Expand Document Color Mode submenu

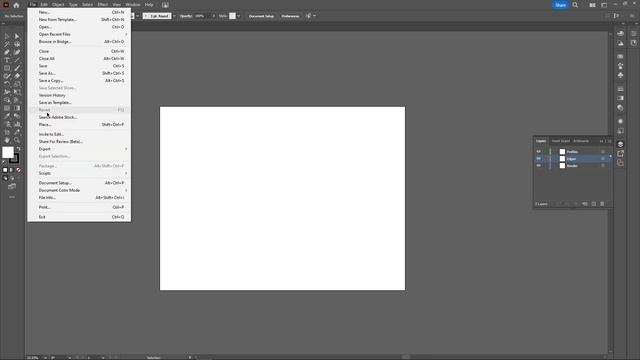pos(79,190)
